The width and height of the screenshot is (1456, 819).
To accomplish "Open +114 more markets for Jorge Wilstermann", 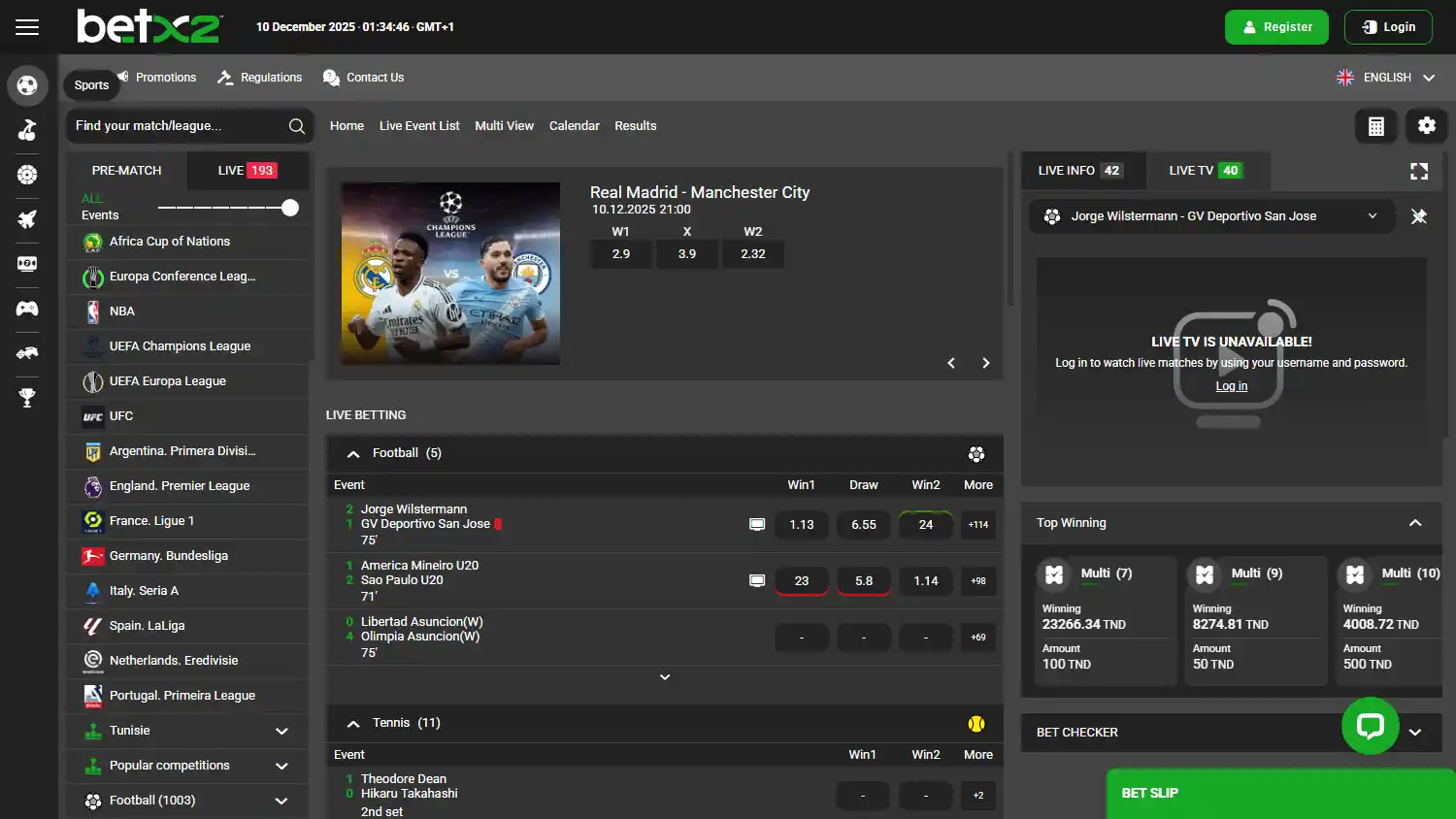I will (x=978, y=525).
